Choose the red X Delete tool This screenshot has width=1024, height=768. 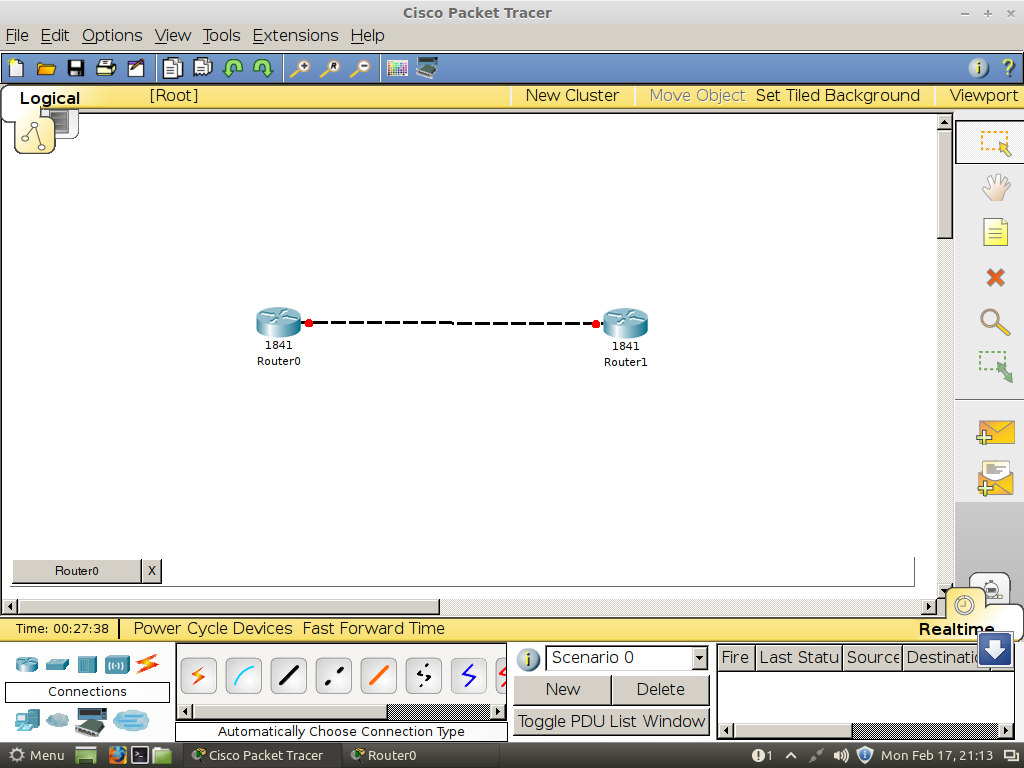[x=995, y=278]
